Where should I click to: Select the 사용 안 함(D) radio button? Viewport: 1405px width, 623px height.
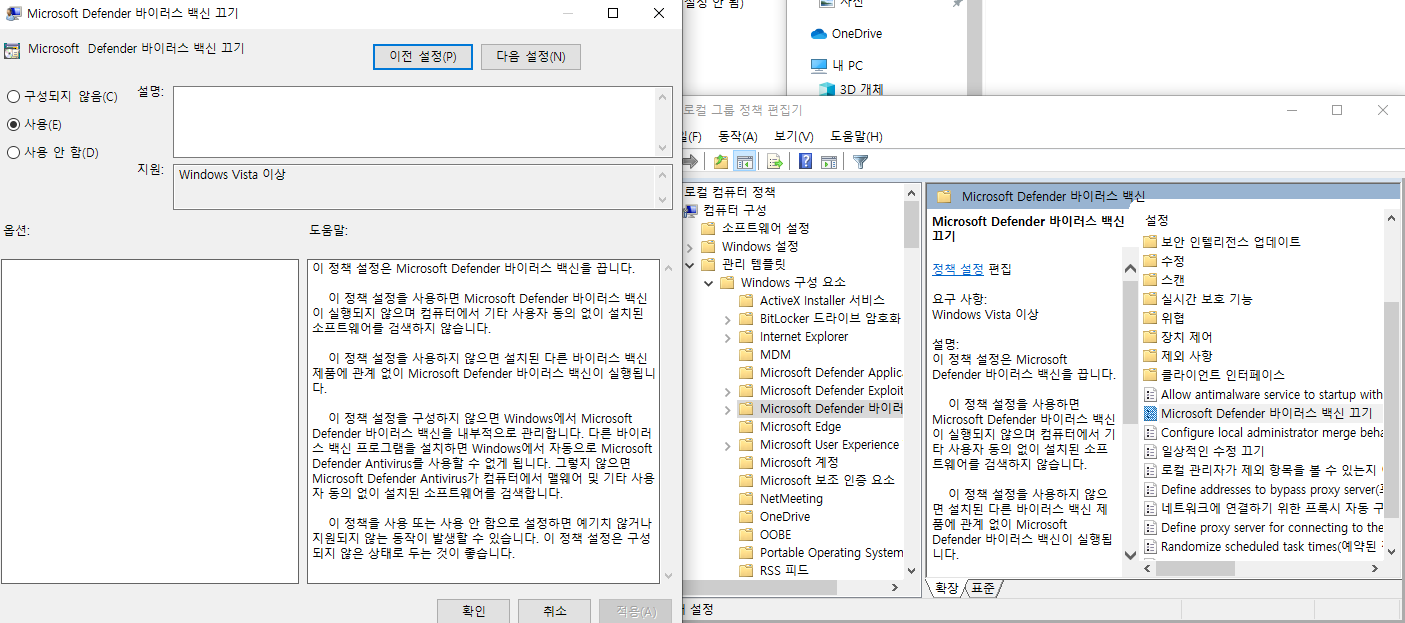[x=13, y=153]
